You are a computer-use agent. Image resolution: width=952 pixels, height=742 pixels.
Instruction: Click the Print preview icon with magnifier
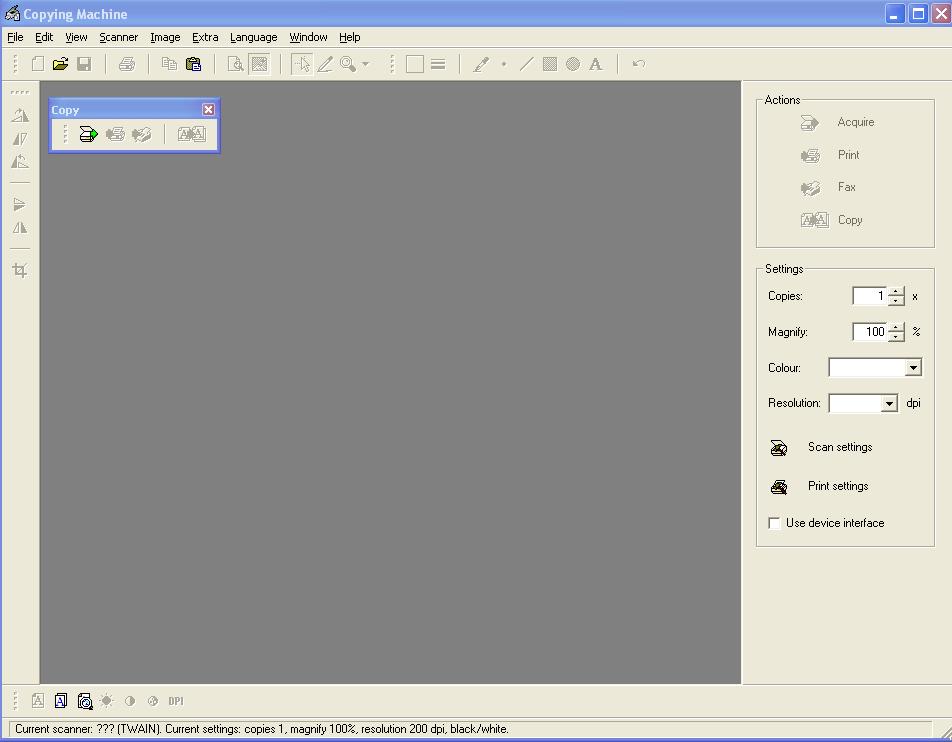235,64
